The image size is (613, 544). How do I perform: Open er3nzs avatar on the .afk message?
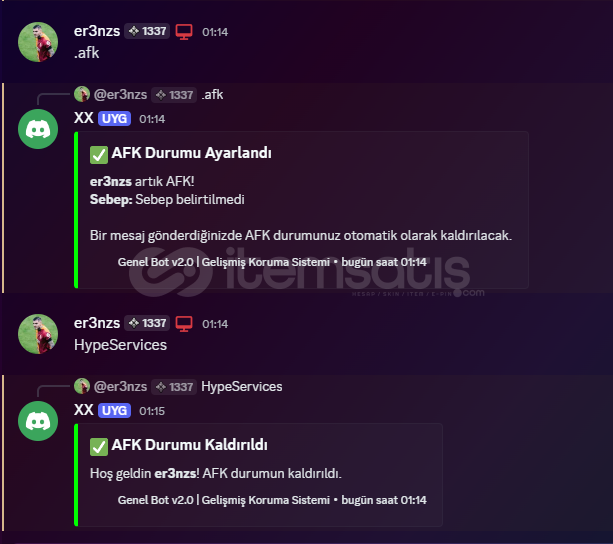[38, 42]
